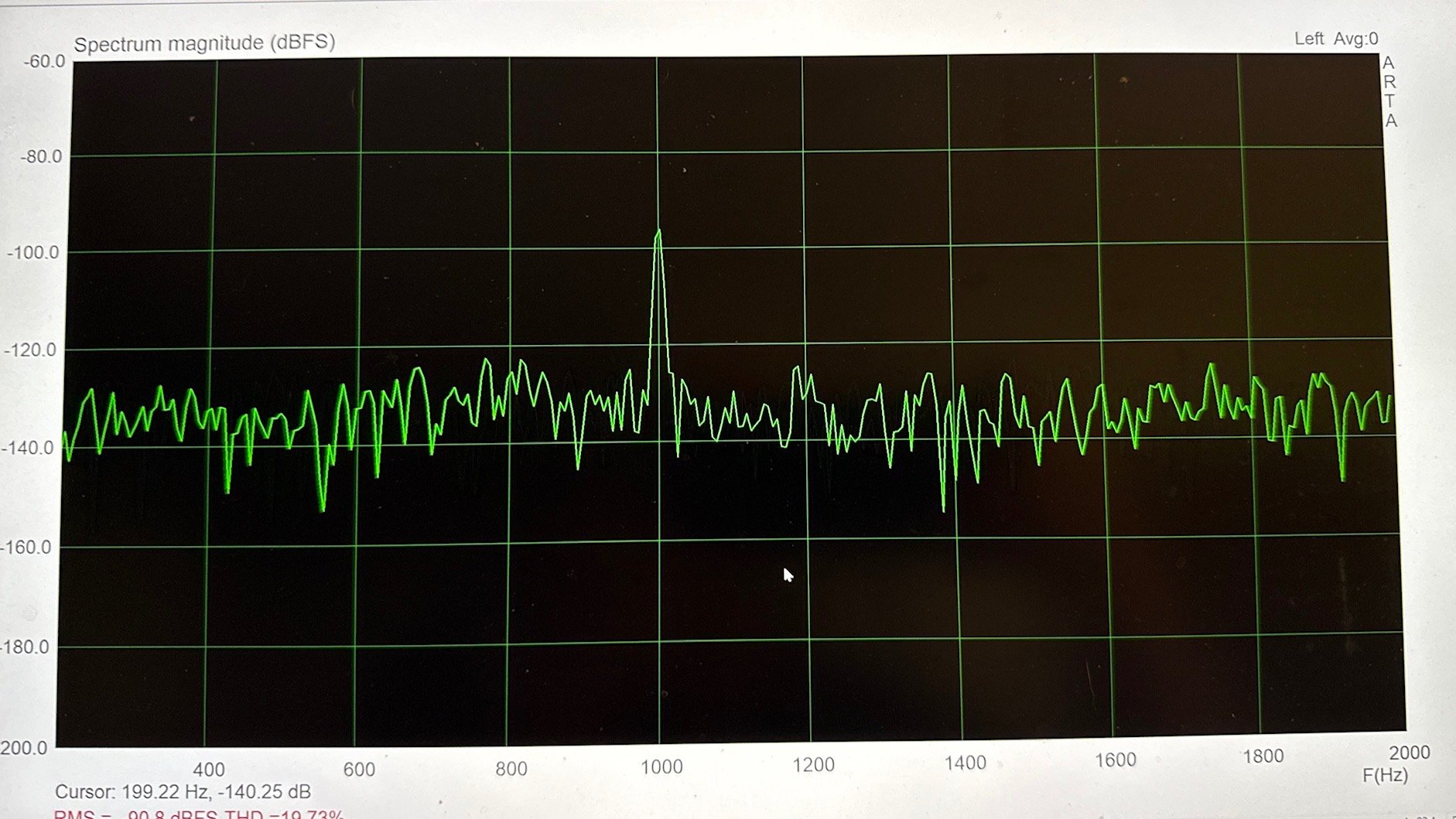Click the 'F(Hz)' axis unit label
Image resolution: width=1456 pixels, height=819 pixels.
pyautogui.click(x=1385, y=775)
